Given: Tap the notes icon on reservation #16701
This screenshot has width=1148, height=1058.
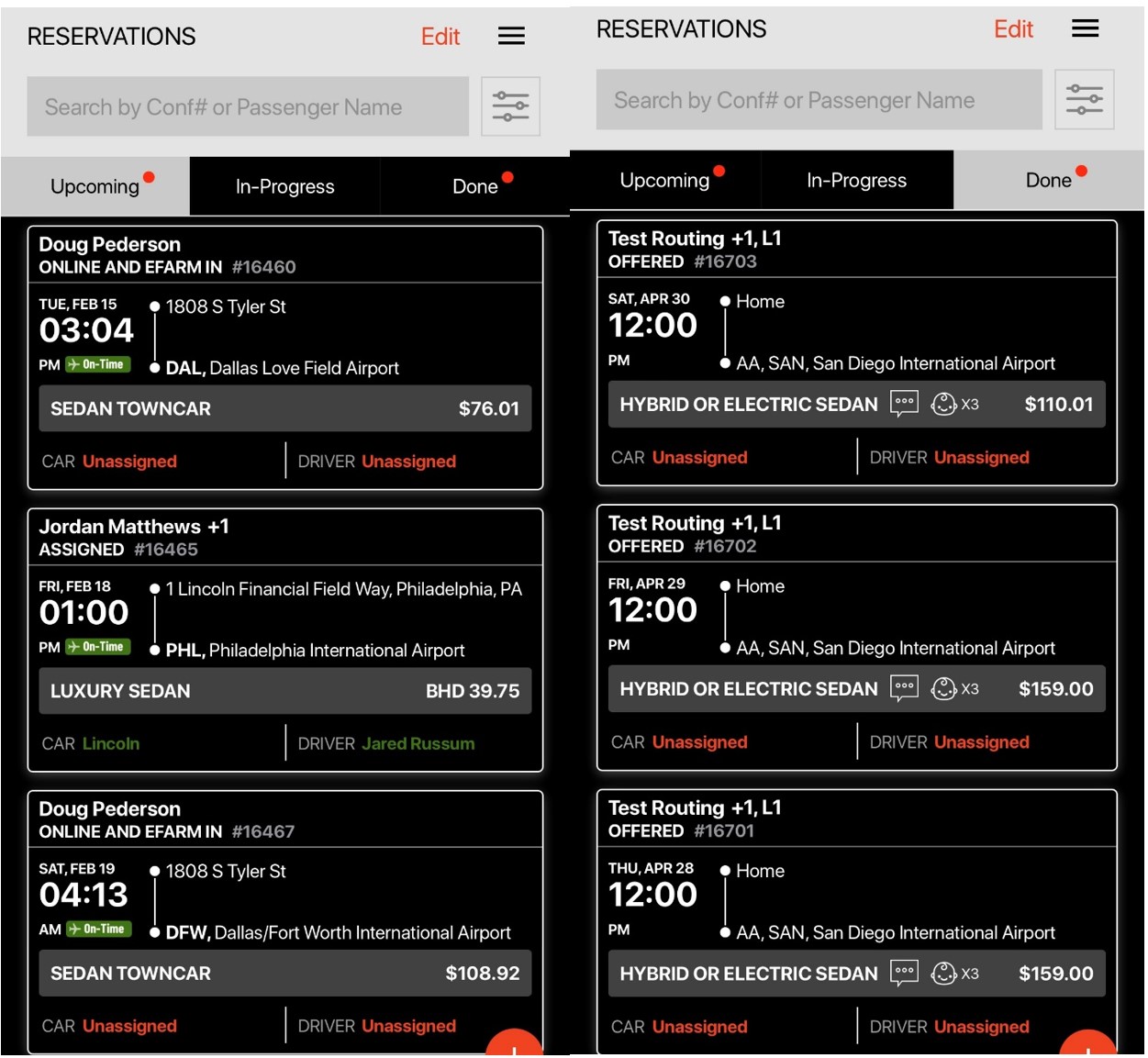Looking at the screenshot, I should pyautogui.click(x=904, y=973).
